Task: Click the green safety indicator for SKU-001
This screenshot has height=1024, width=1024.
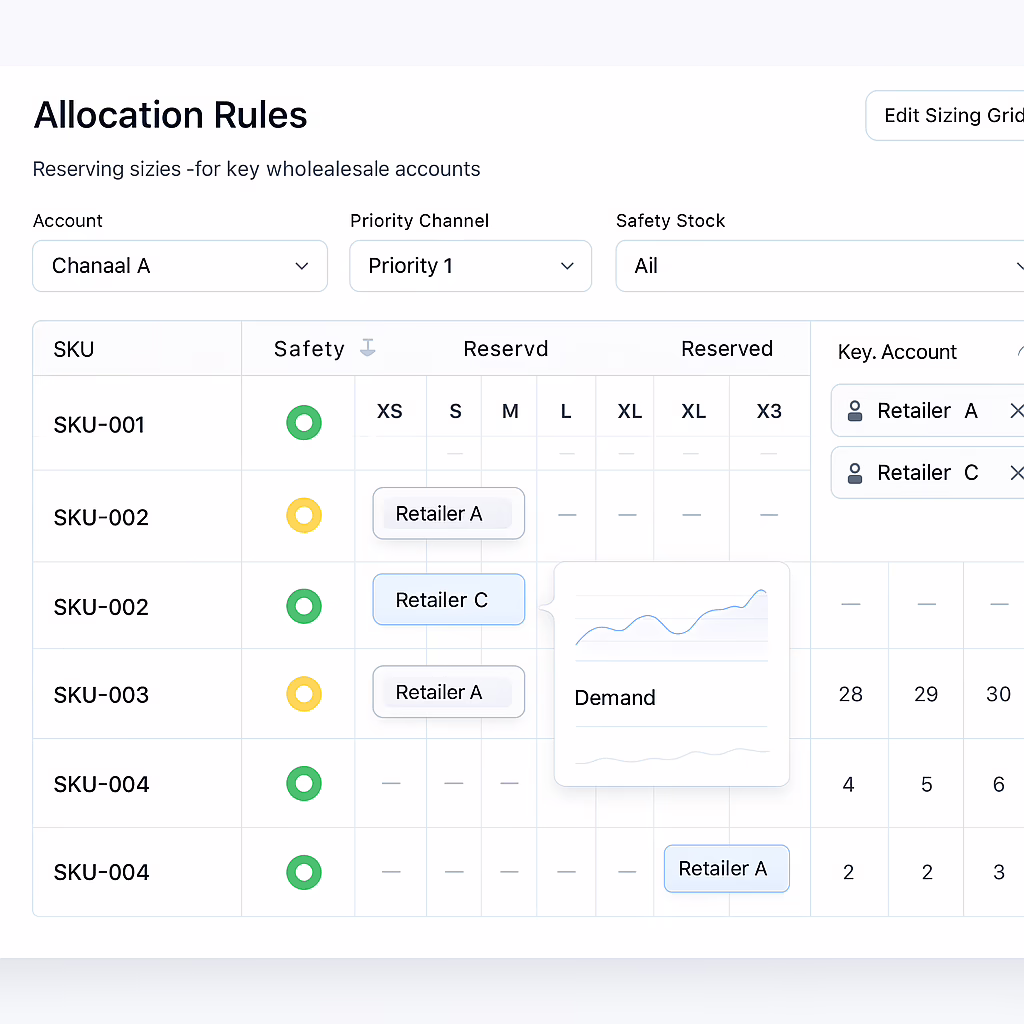Action: 304,423
